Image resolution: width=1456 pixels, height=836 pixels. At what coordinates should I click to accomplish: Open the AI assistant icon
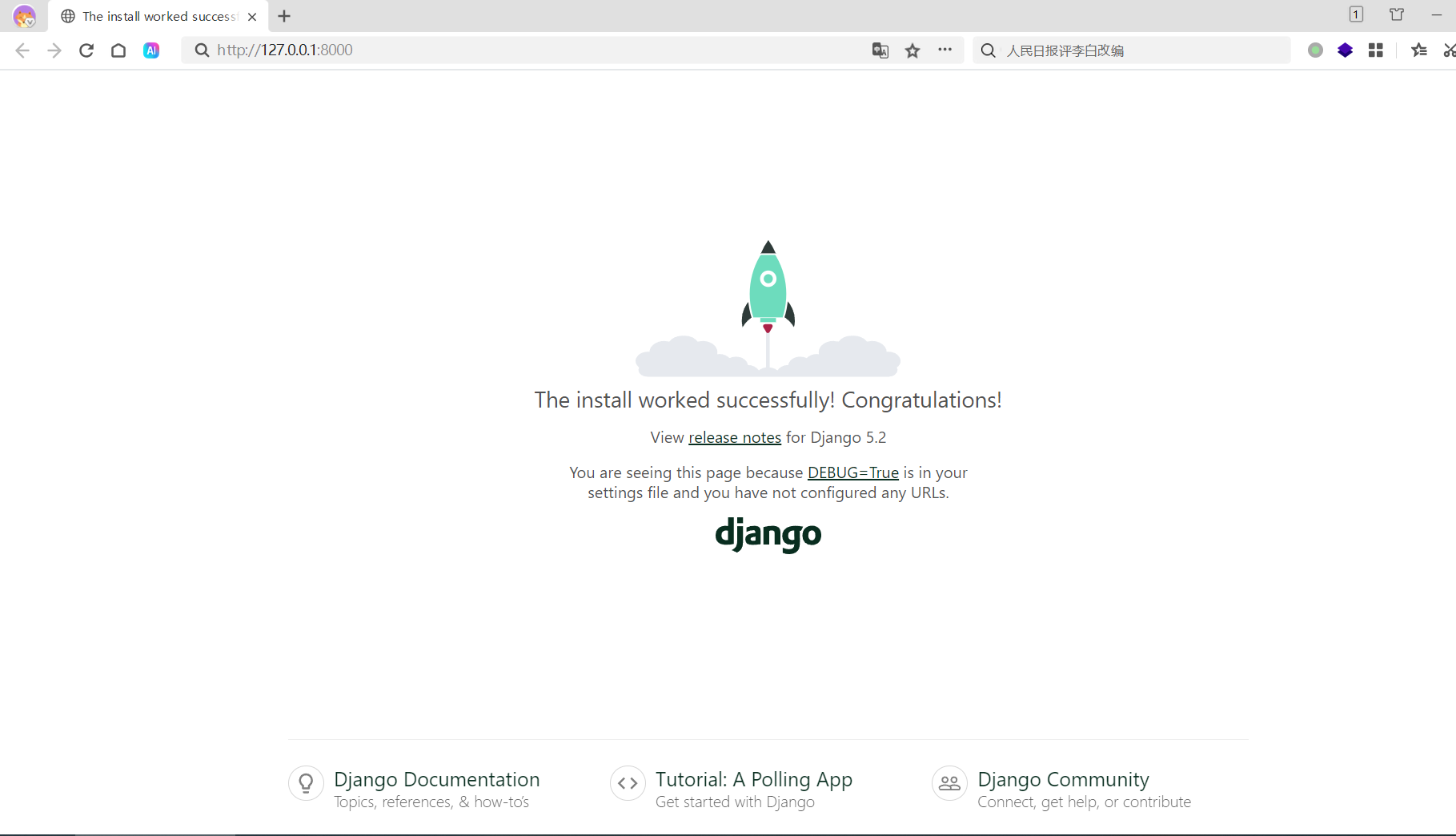151,50
